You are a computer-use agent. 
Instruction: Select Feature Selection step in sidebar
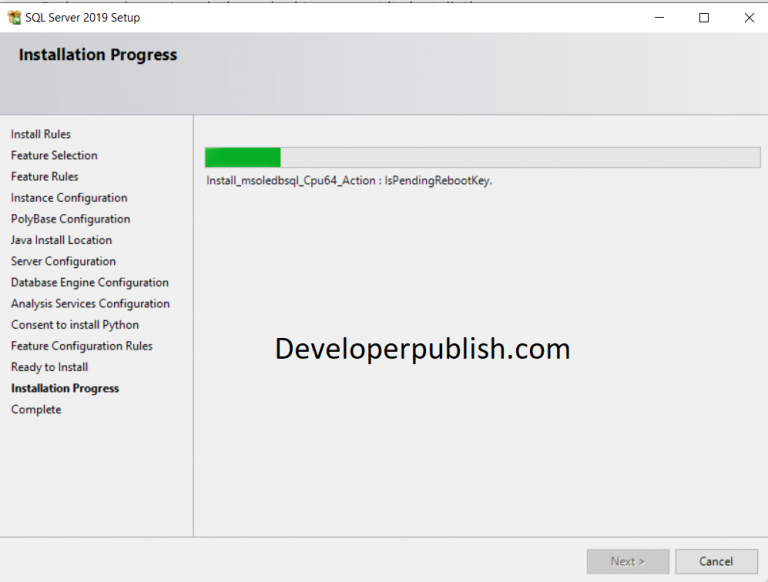54,155
